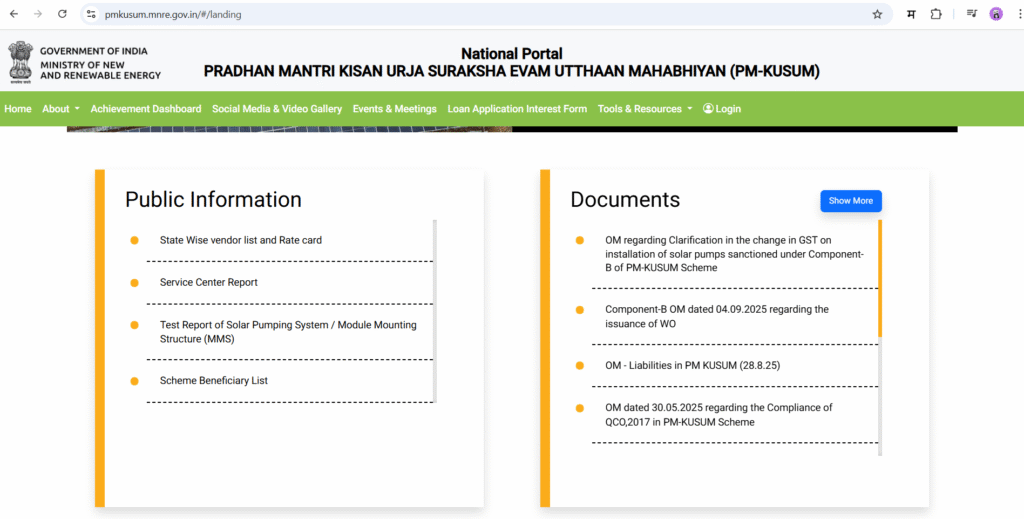The image size is (1024, 519).
Task: Open the browser extensions puzzle icon
Action: [x=936, y=14]
